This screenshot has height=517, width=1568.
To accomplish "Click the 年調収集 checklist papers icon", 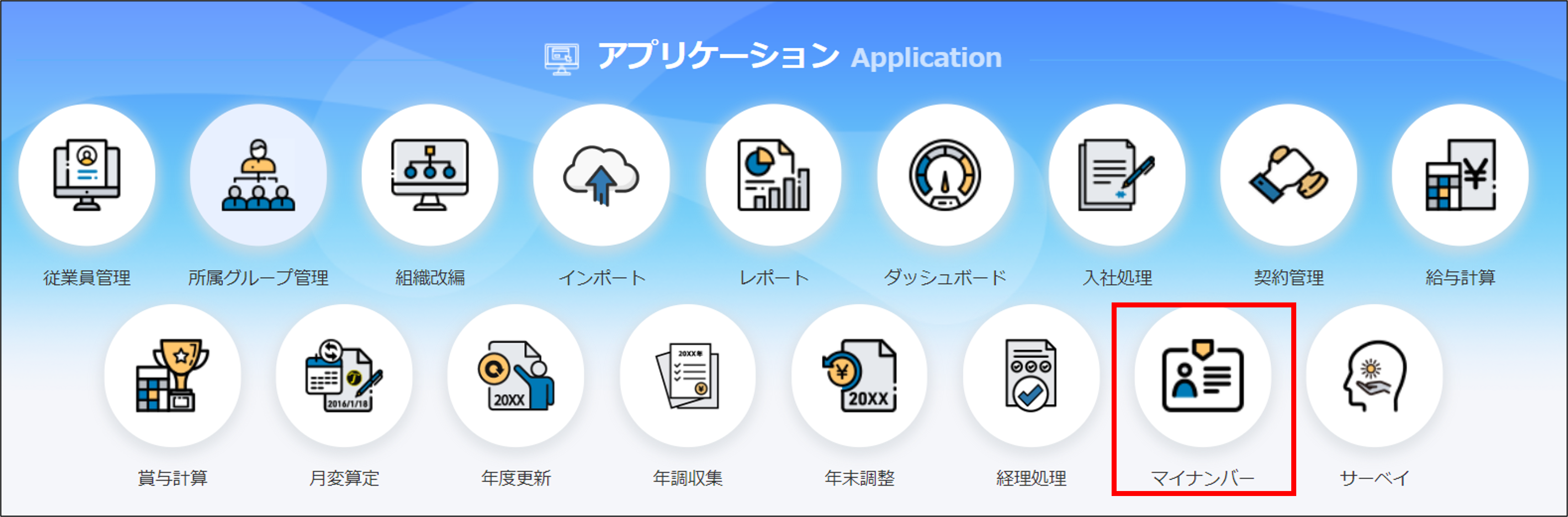I will click(688, 376).
